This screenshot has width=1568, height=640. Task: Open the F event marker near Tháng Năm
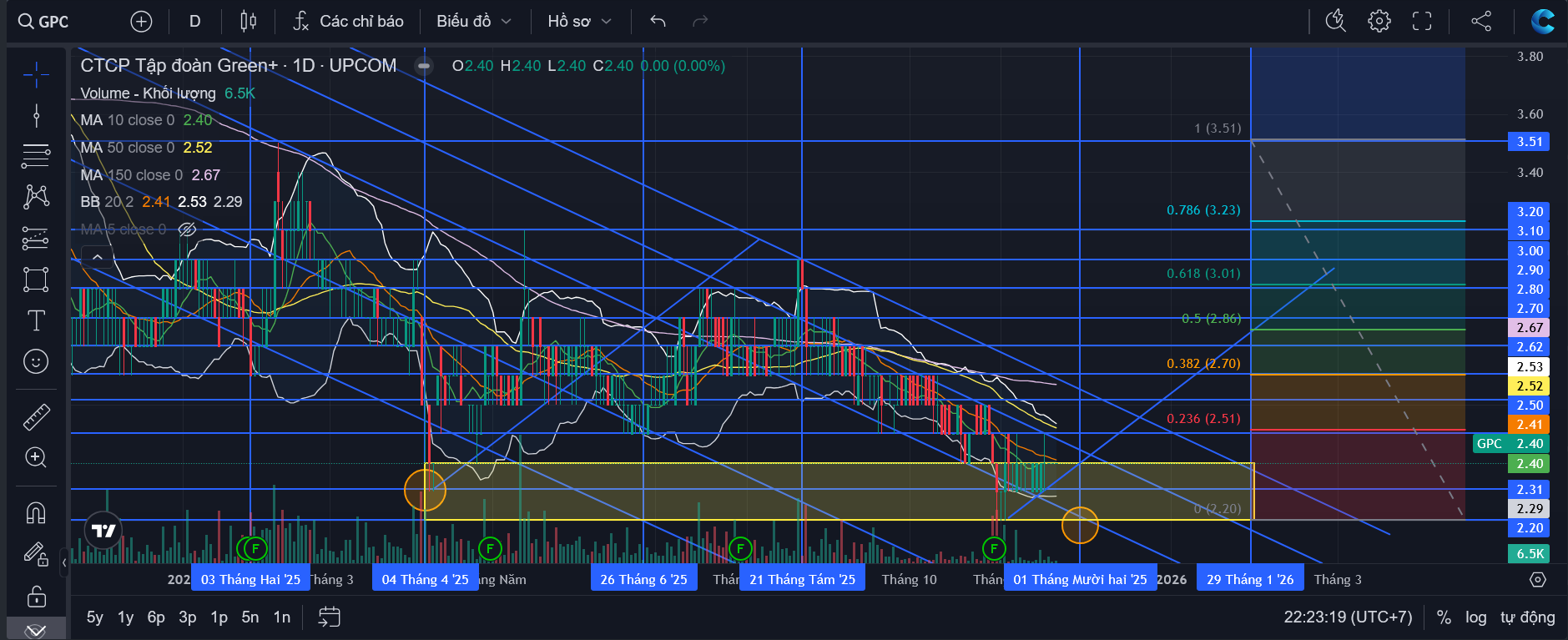(490, 548)
